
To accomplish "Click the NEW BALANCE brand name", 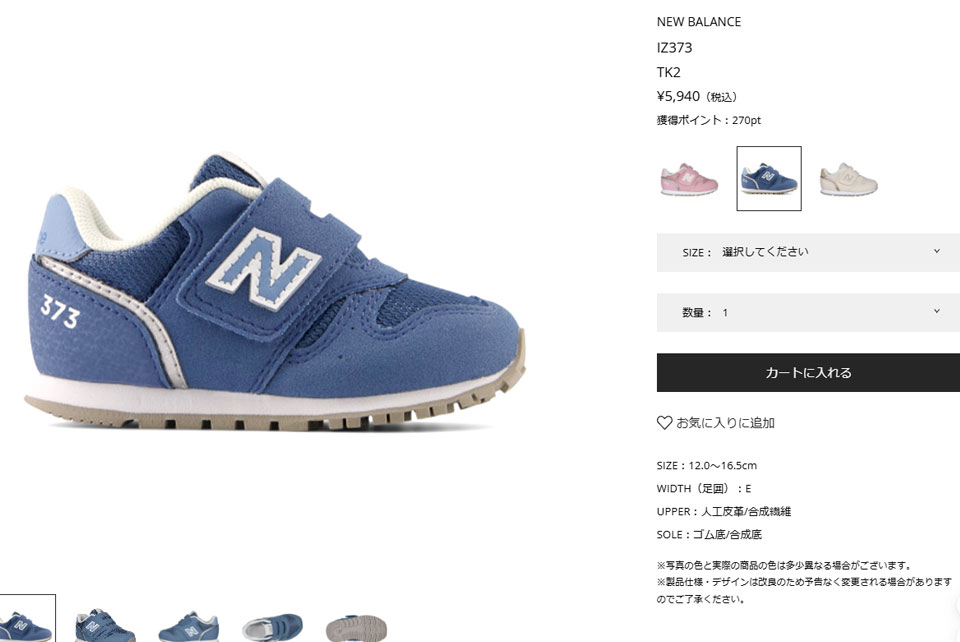I will pos(699,22).
